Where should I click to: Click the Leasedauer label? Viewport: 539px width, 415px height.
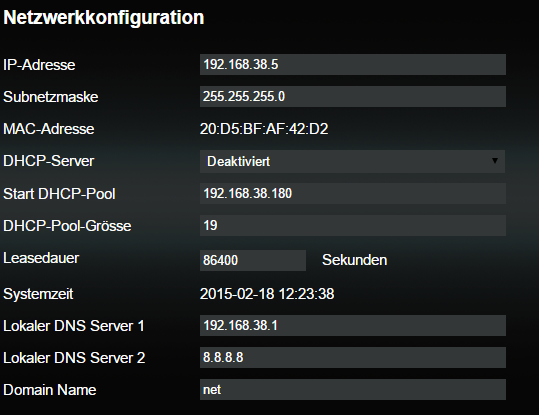[41, 258]
